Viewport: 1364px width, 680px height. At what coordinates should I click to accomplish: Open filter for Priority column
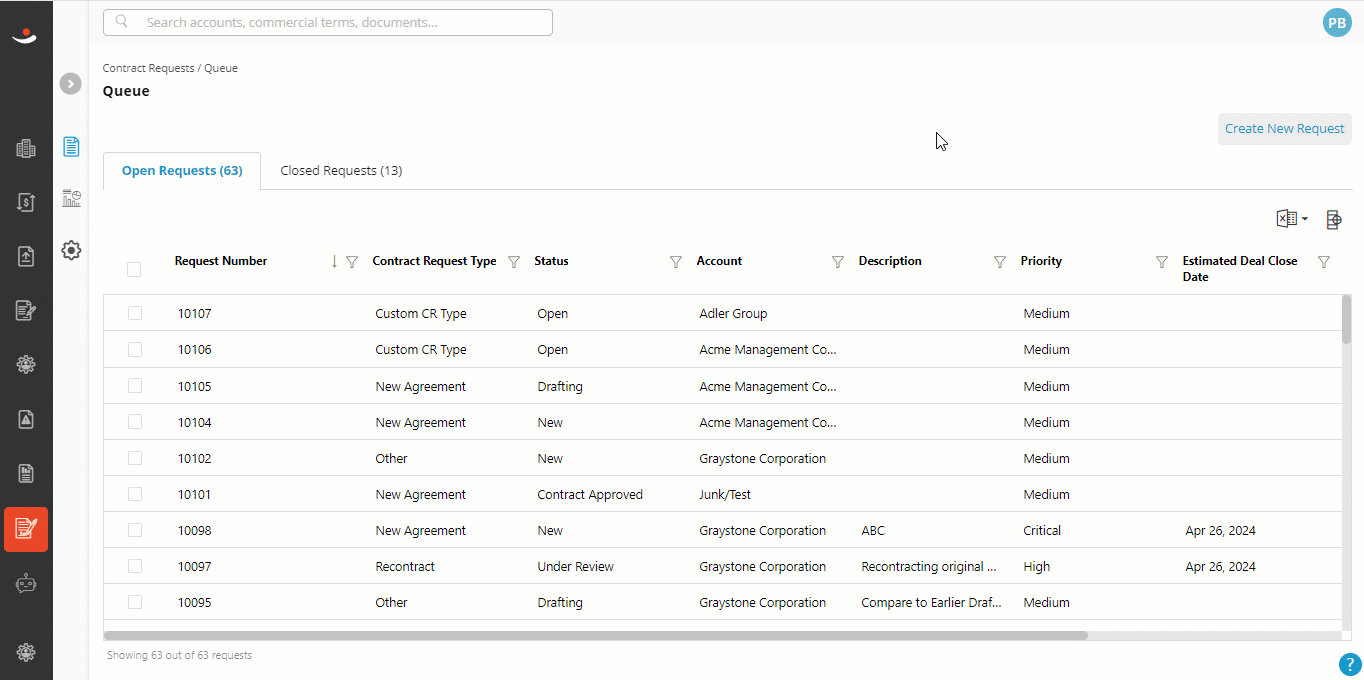coord(1162,262)
